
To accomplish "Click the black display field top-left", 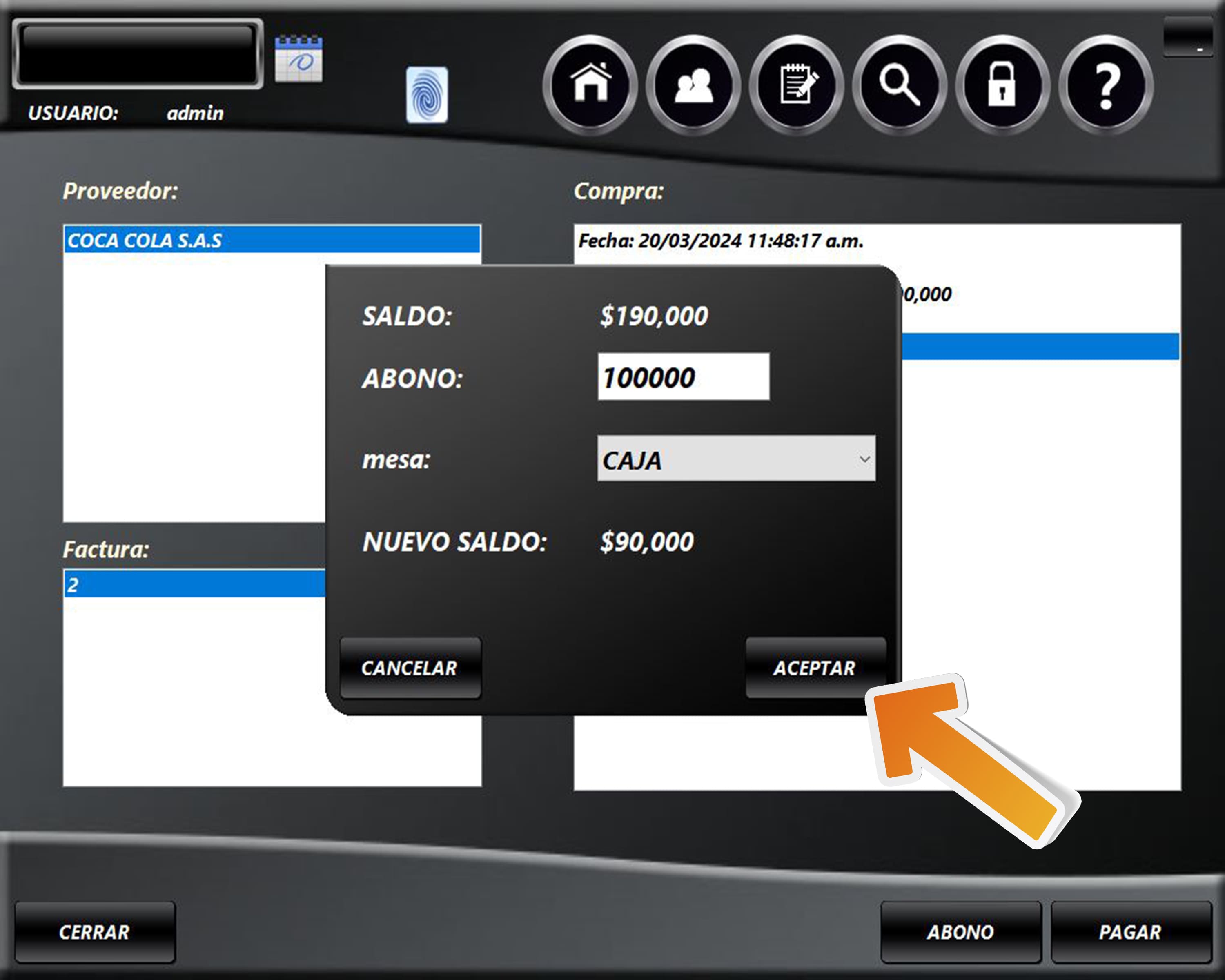I will pyautogui.click(x=138, y=54).
